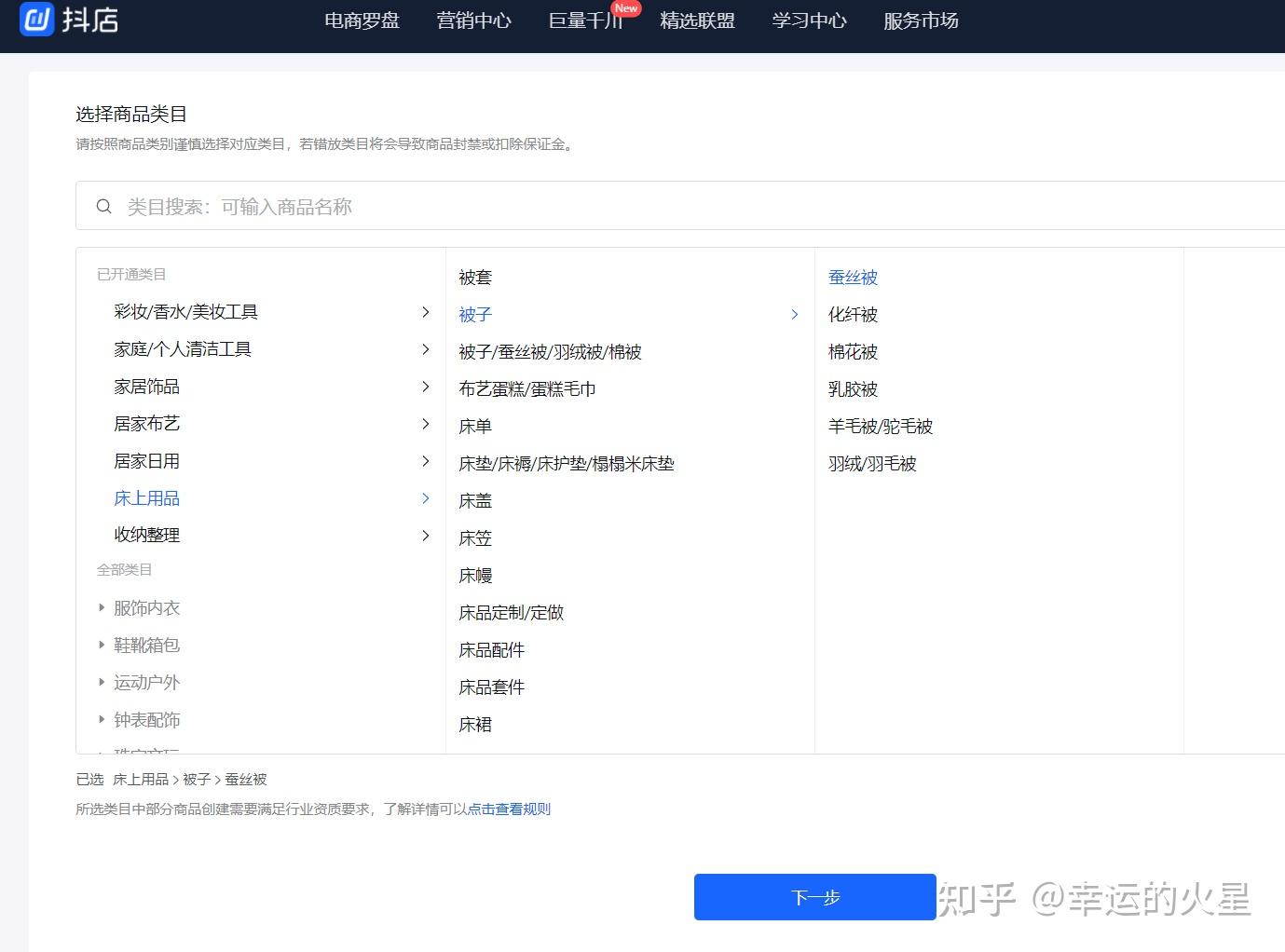
Task: Select 服饰内衣 under 全部类目
Action: click(x=146, y=608)
